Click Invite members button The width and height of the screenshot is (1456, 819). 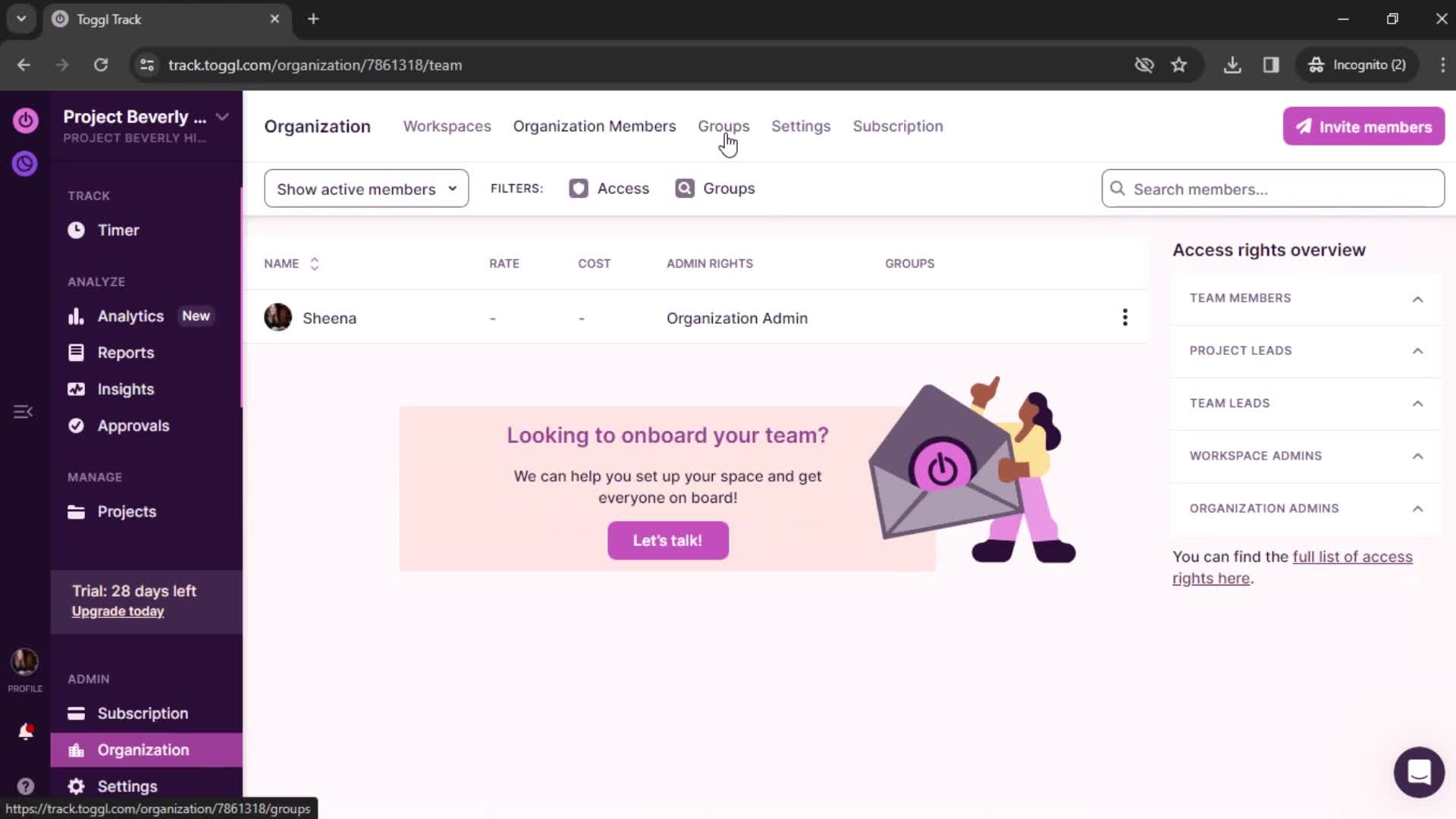[1364, 126]
